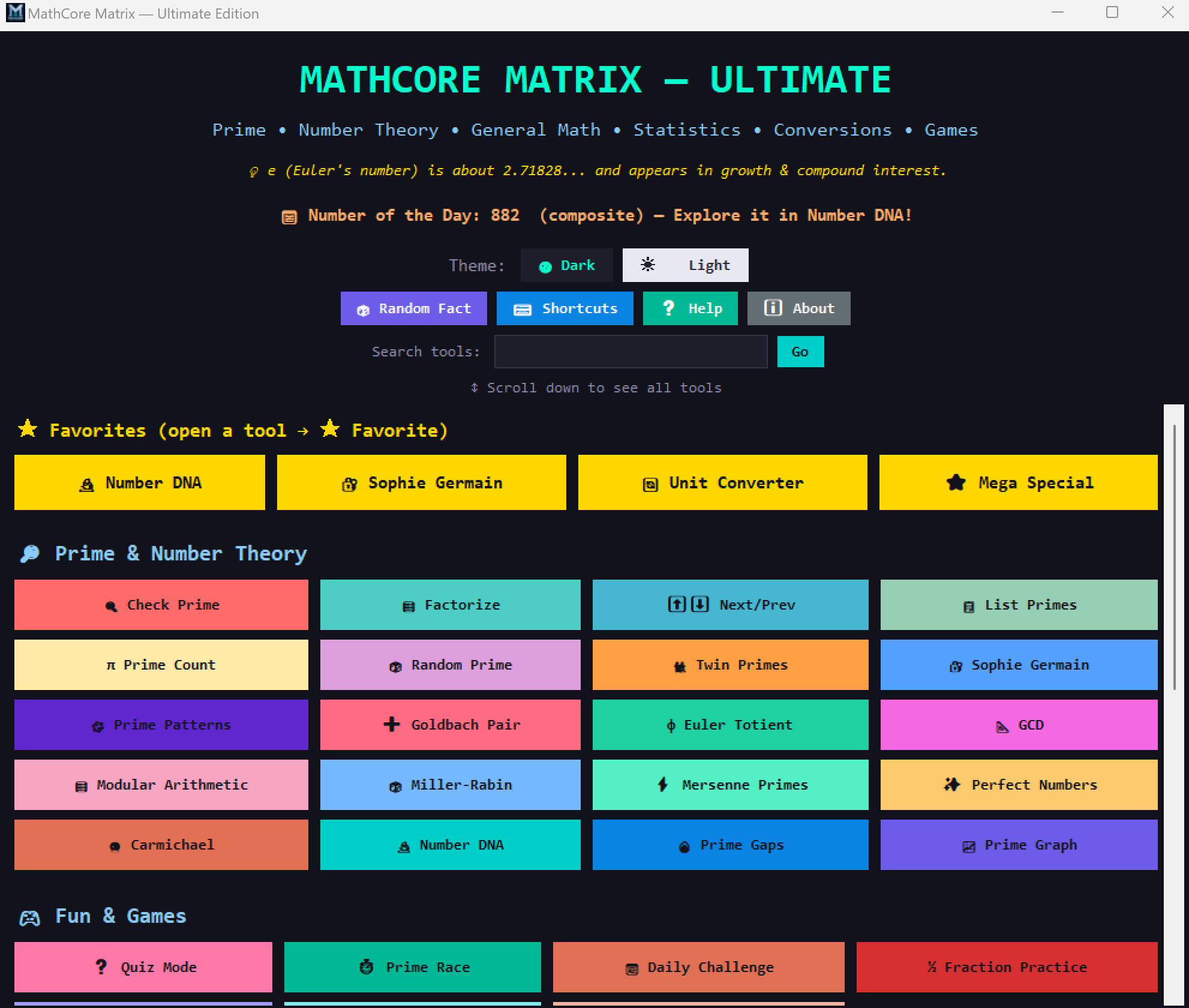Click Number of the Day text

point(609,215)
